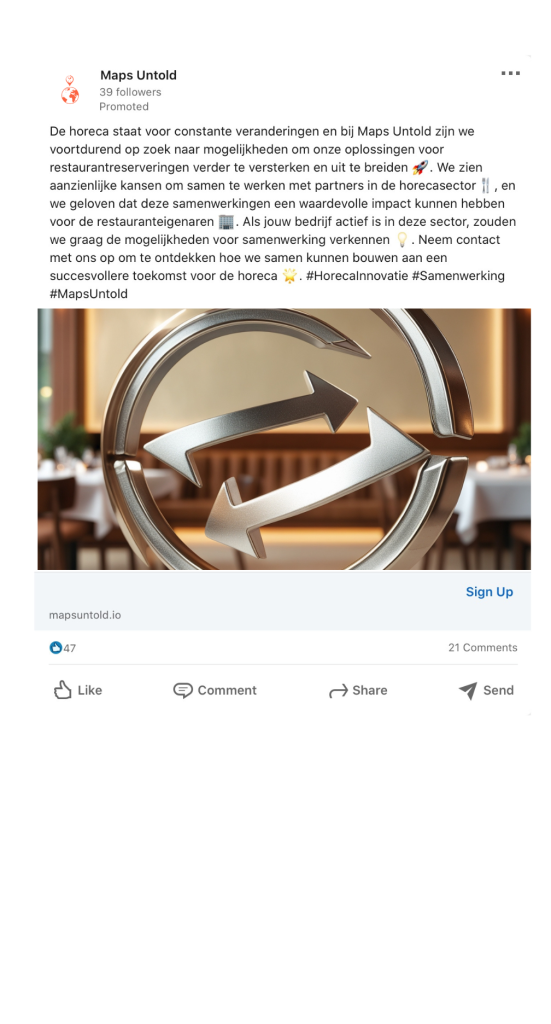
Task: Open the mapsuntold.io link
Action: 85,615
